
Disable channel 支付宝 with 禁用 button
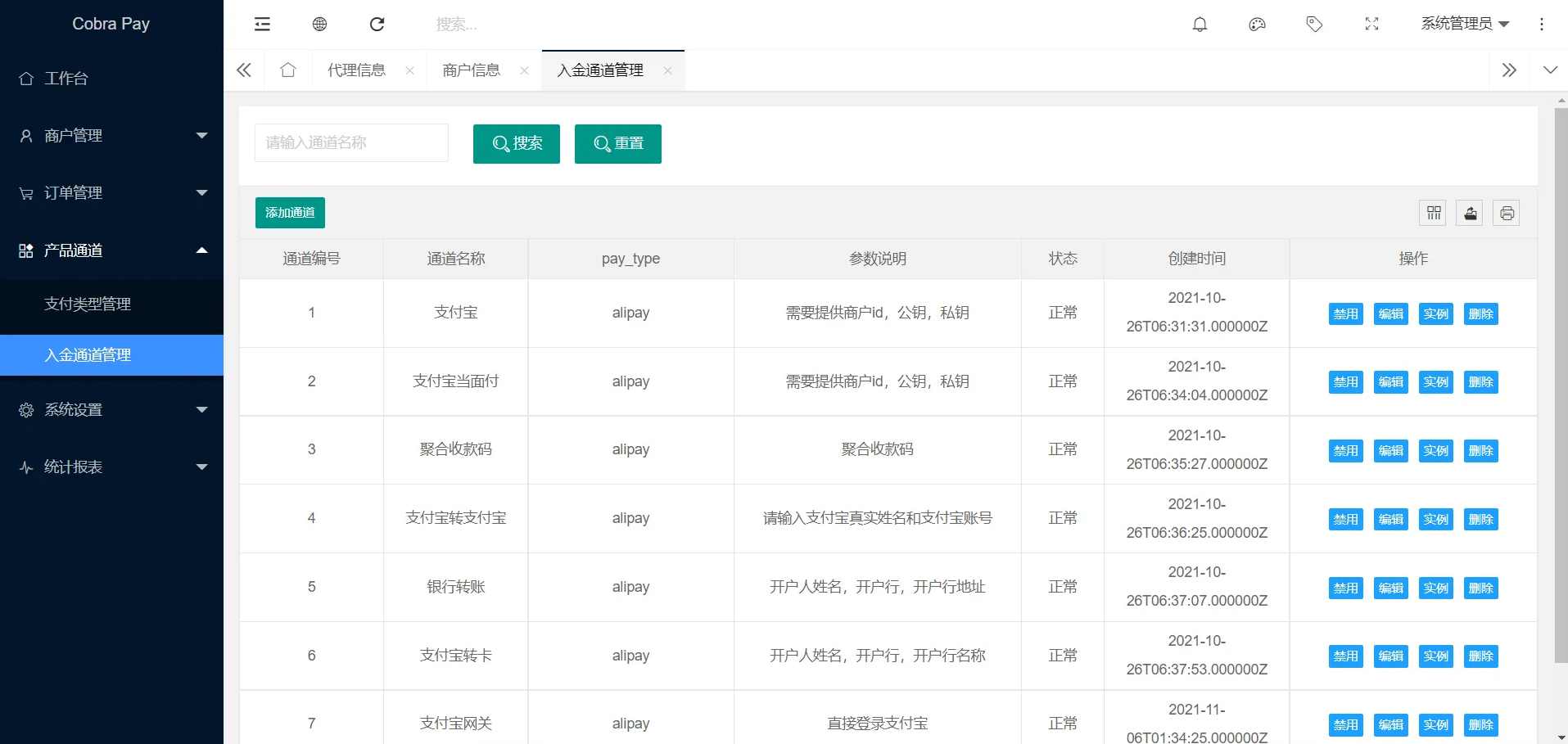[1344, 313]
